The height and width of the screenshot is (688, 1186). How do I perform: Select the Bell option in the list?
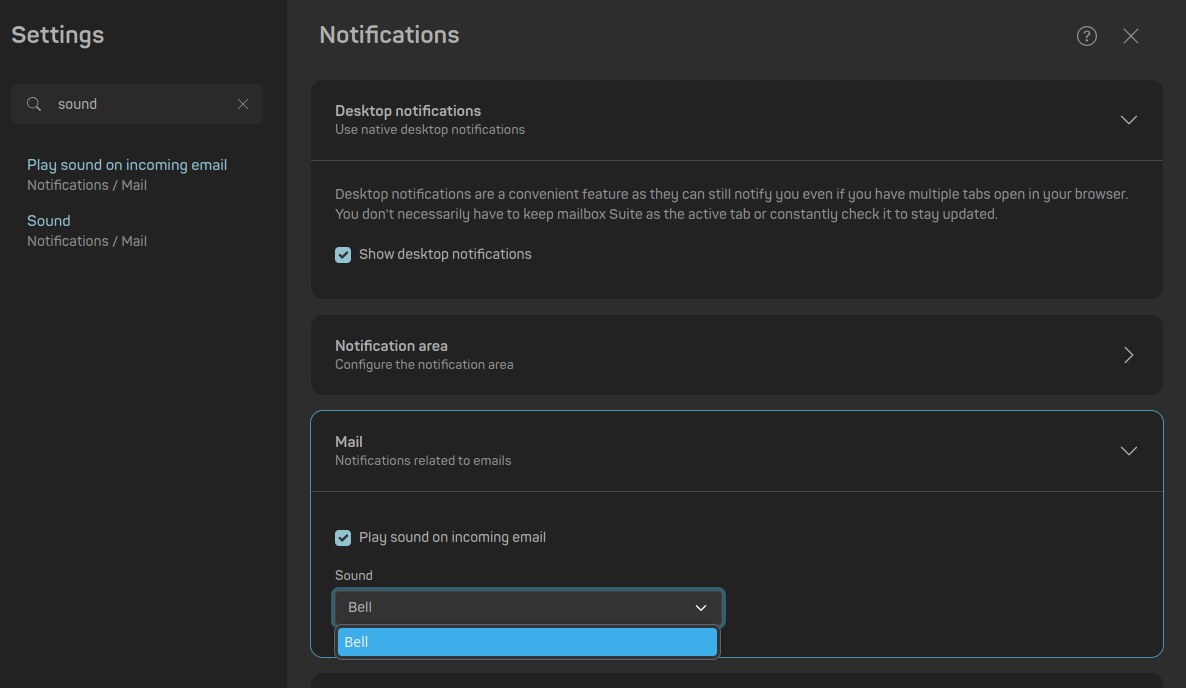tap(527, 642)
